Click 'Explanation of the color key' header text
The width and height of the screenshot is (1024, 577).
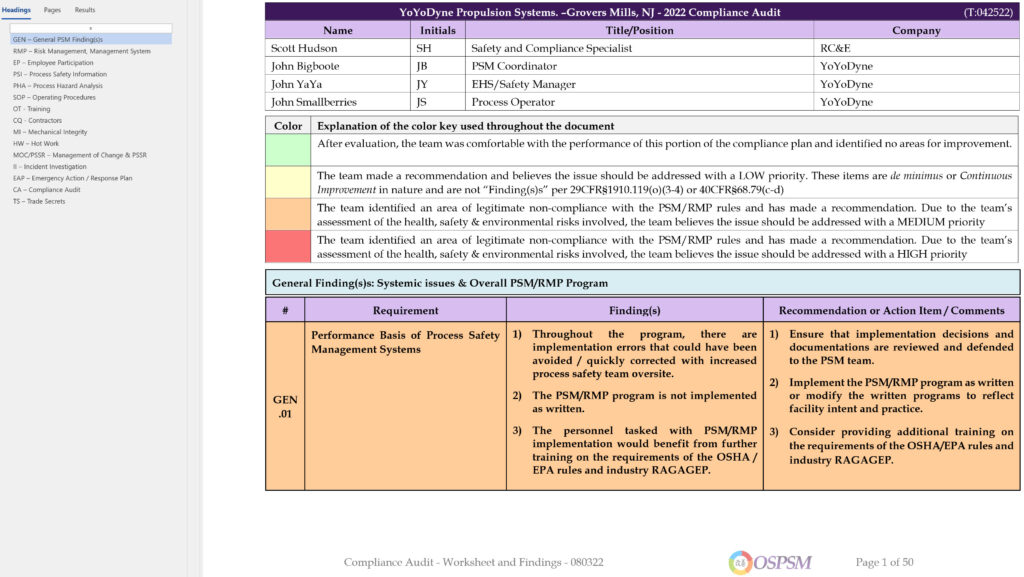click(466, 126)
